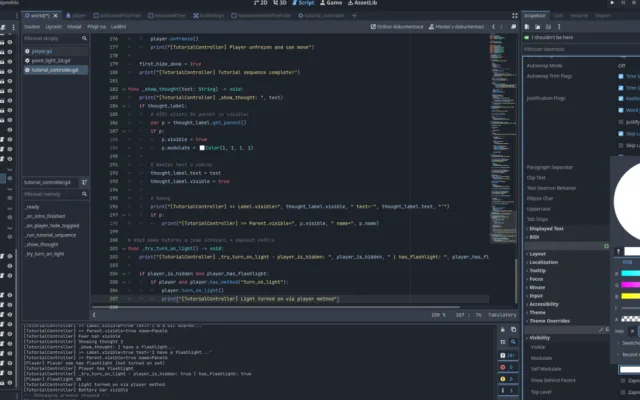Go to next edited script arrow
This screenshot has height=400, width=640.
pyautogui.click(x=501, y=27)
